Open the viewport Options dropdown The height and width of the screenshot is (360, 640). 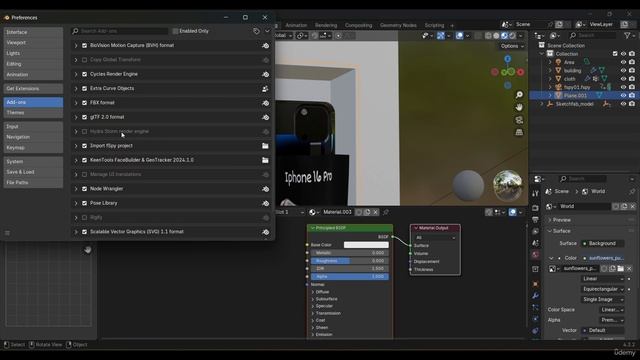pyautogui.click(x=512, y=46)
